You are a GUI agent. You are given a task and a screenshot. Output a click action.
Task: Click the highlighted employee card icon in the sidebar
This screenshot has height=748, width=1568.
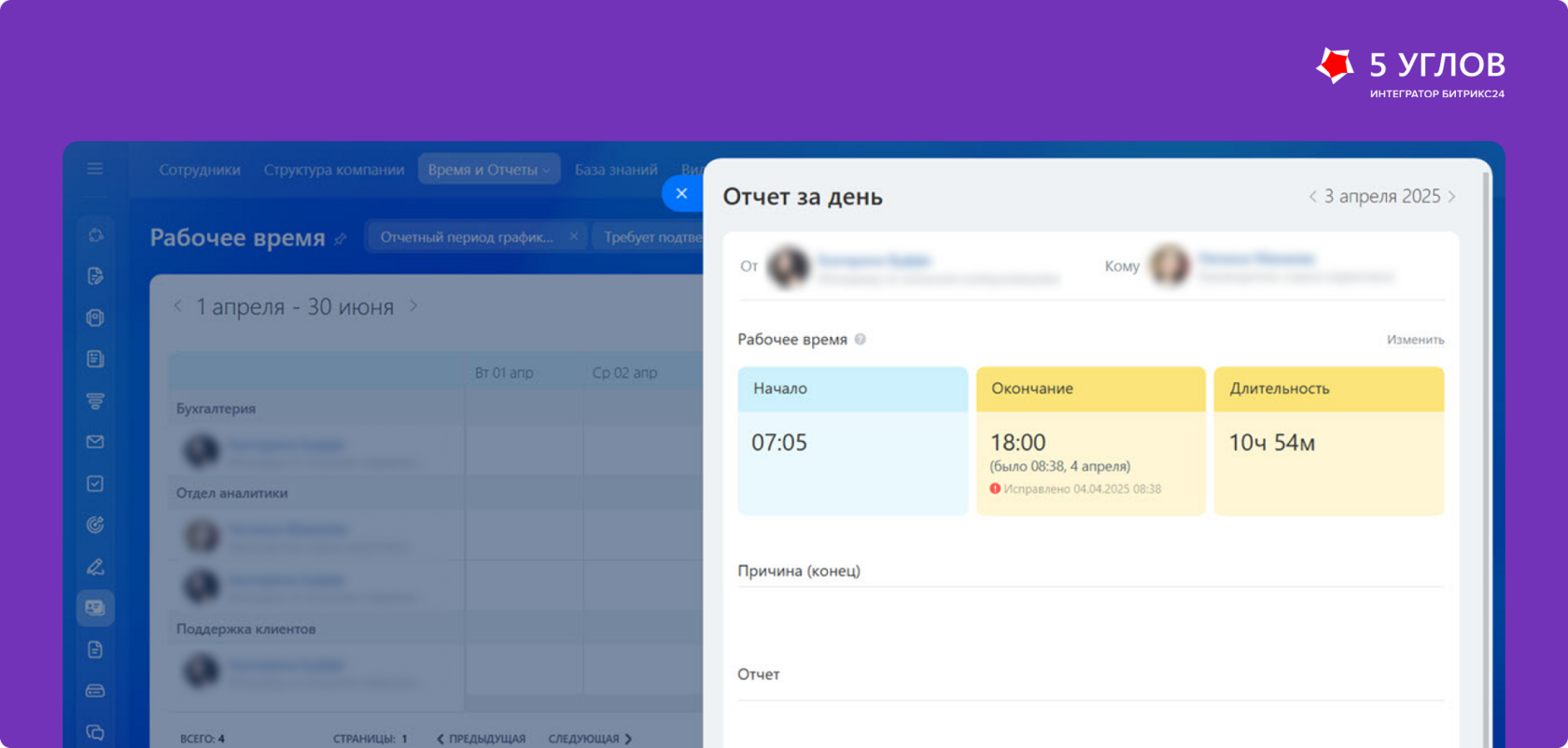[95, 608]
